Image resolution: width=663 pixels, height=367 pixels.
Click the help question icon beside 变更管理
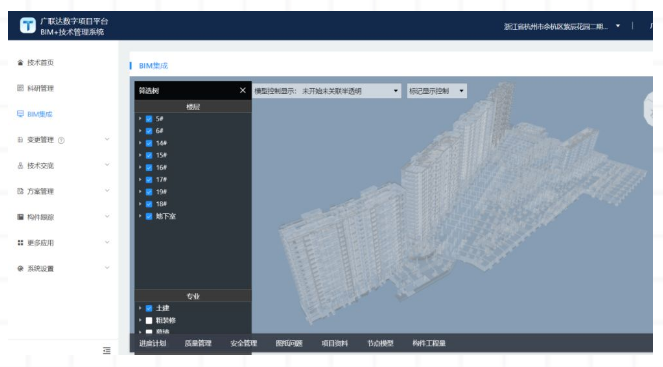pyautogui.click(x=61, y=140)
